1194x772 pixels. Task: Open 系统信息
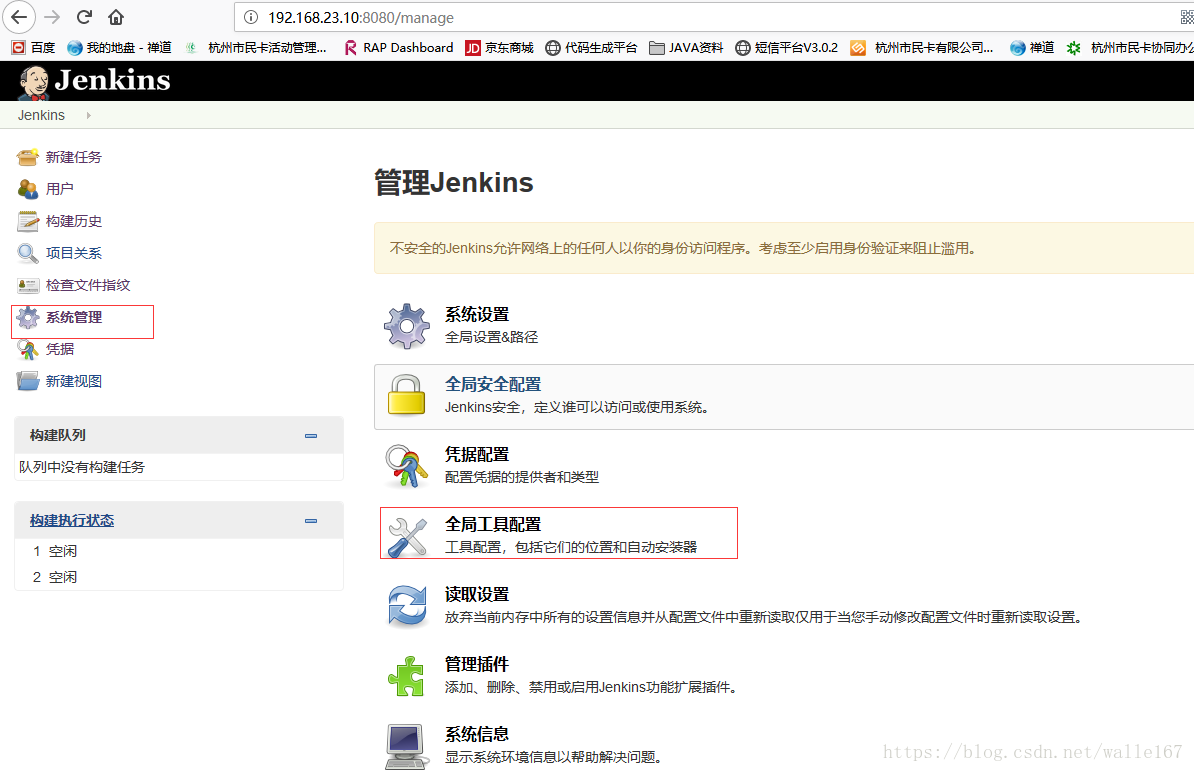(x=477, y=735)
